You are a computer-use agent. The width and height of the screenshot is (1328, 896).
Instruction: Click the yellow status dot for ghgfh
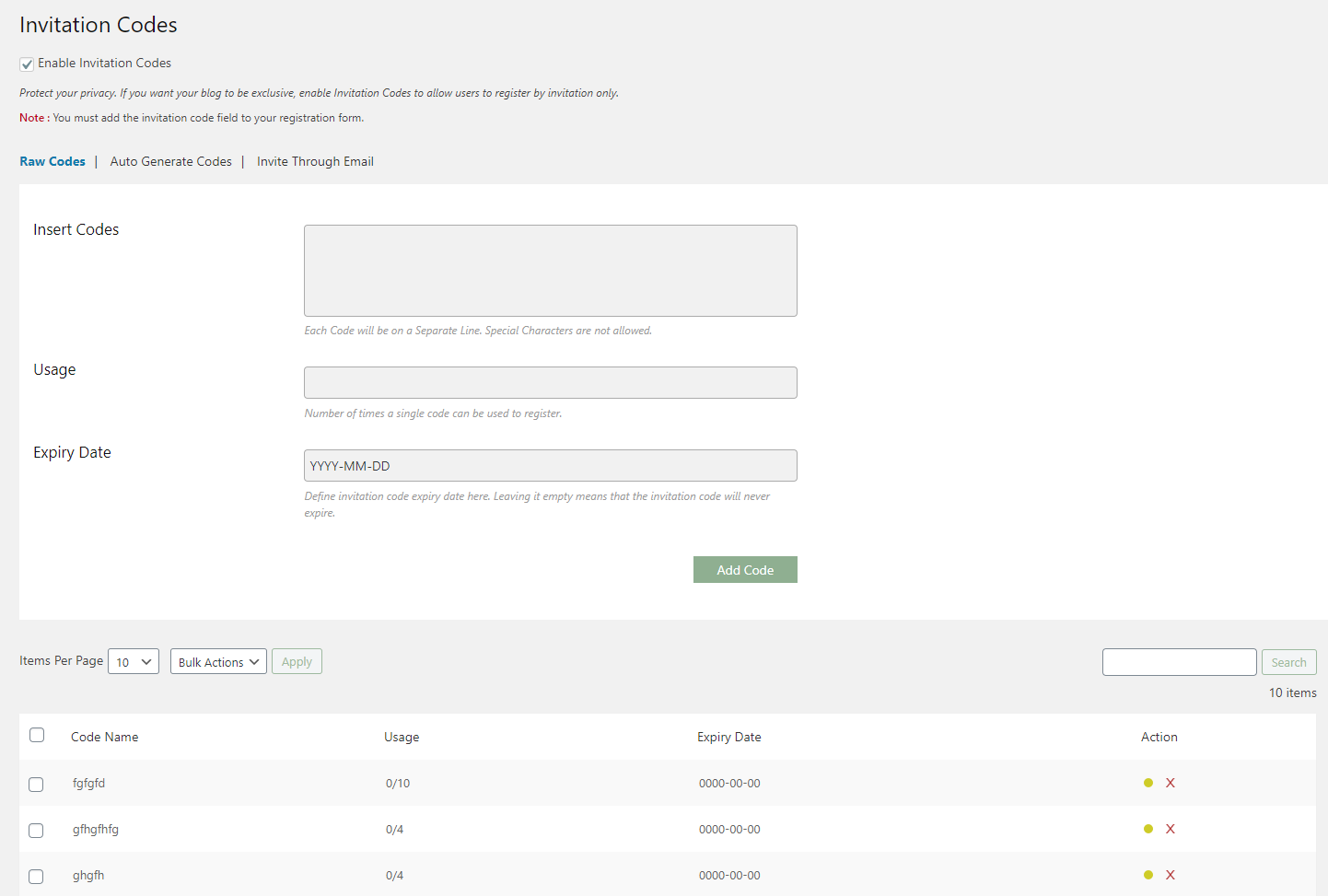tap(1148, 875)
